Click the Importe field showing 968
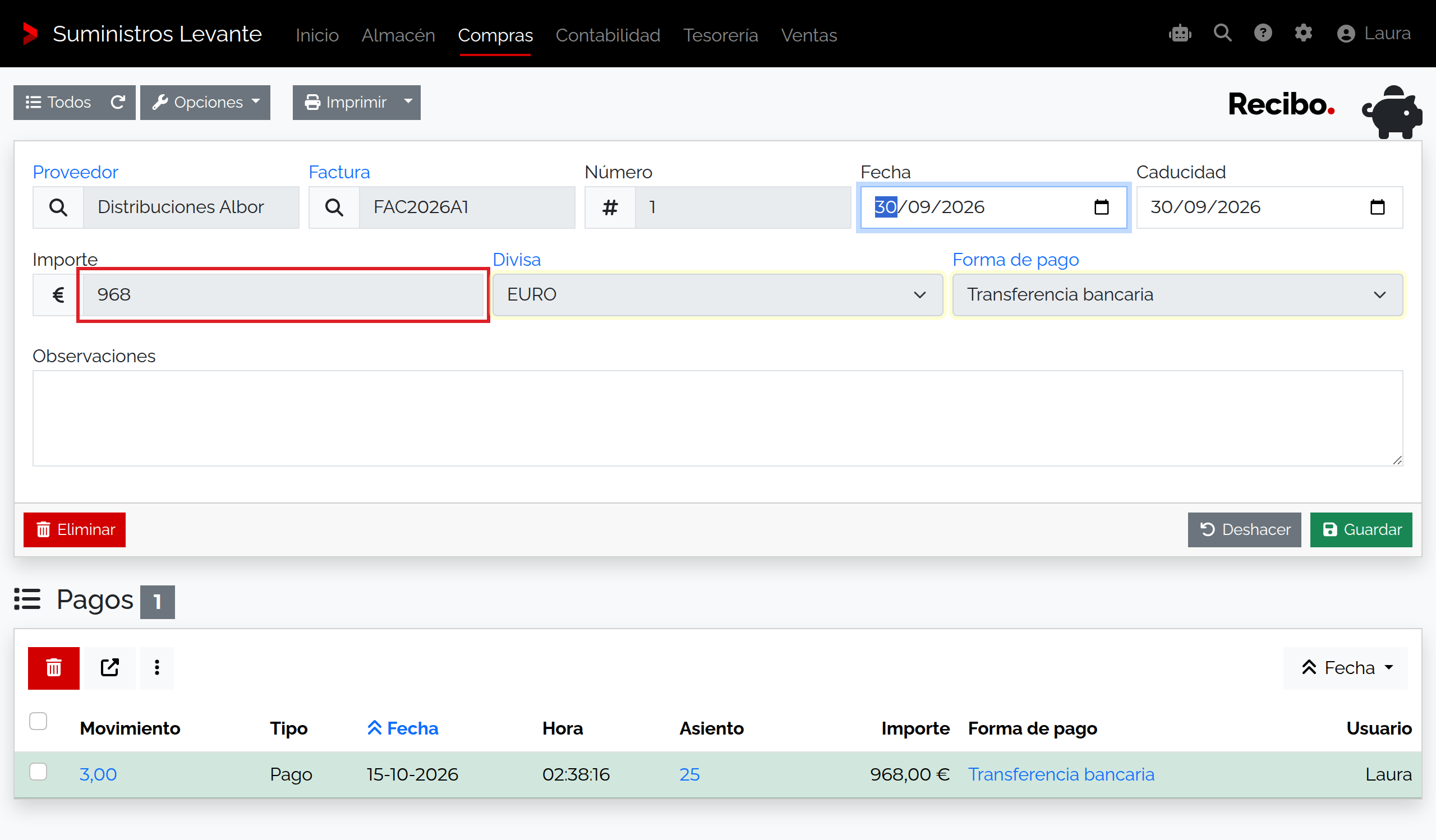The height and width of the screenshot is (840, 1436). 283,295
